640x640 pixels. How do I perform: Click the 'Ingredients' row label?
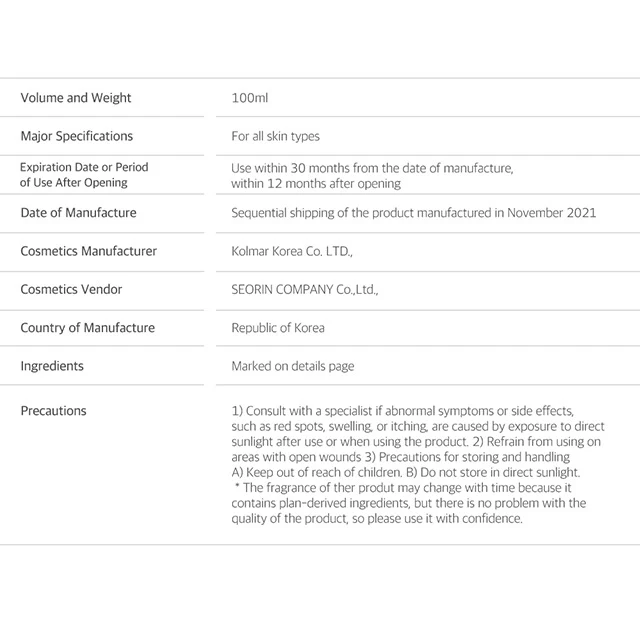(52, 366)
